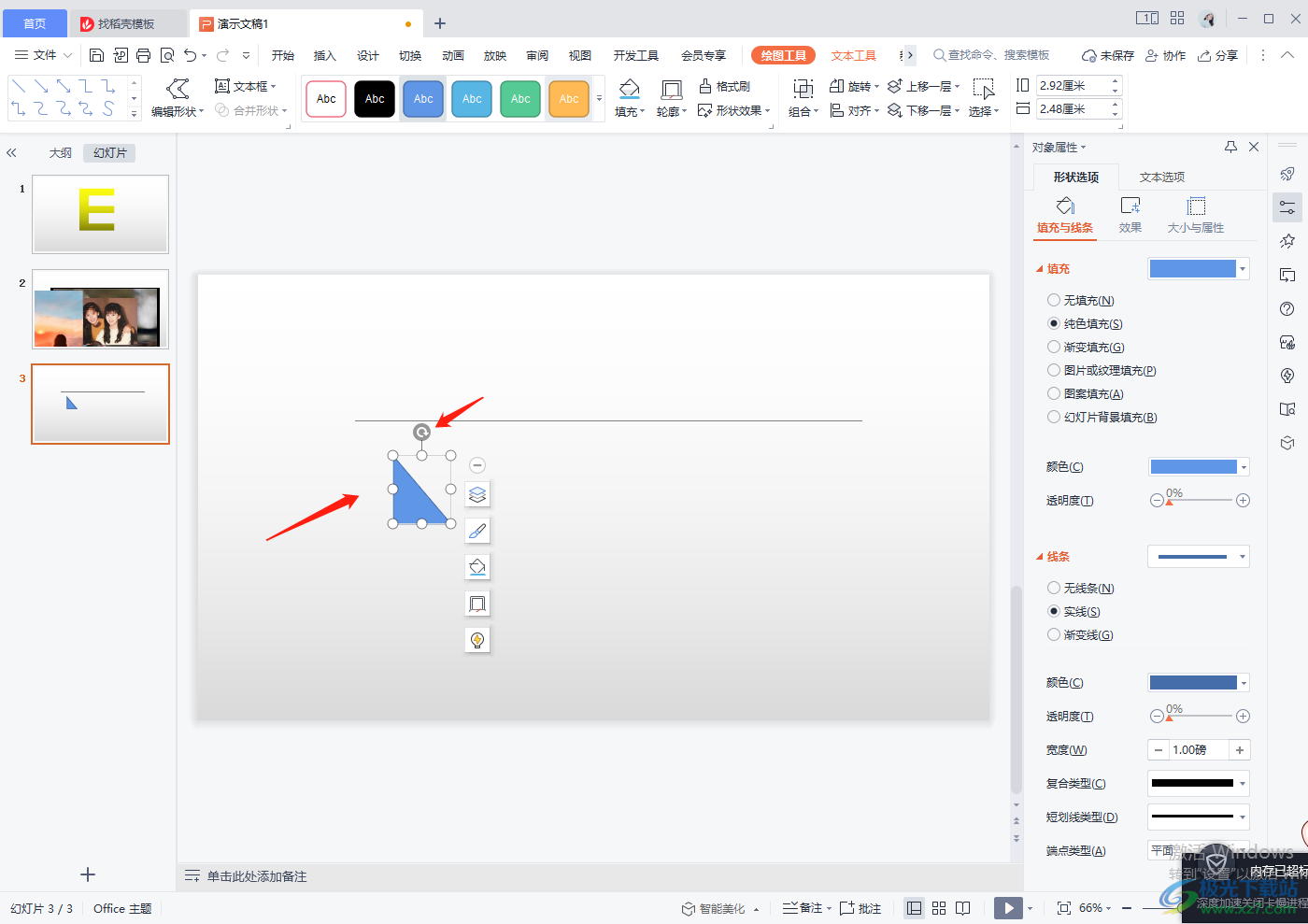This screenshot has height=924, width=1308.
Task: Open the Text Tools tab (文本工具)
Action: [853, 55]
